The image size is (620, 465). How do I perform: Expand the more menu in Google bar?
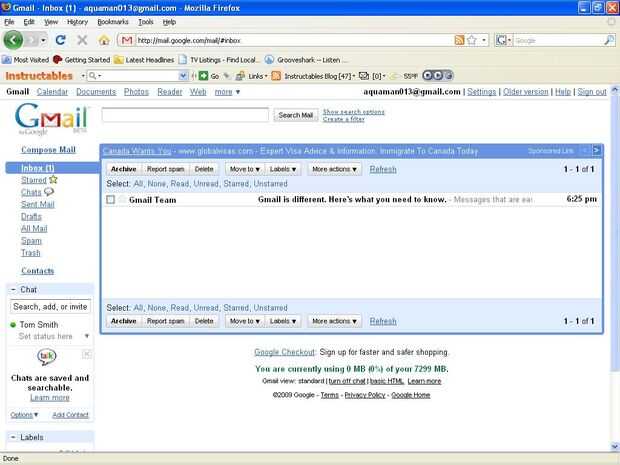[x=227, y=92]
